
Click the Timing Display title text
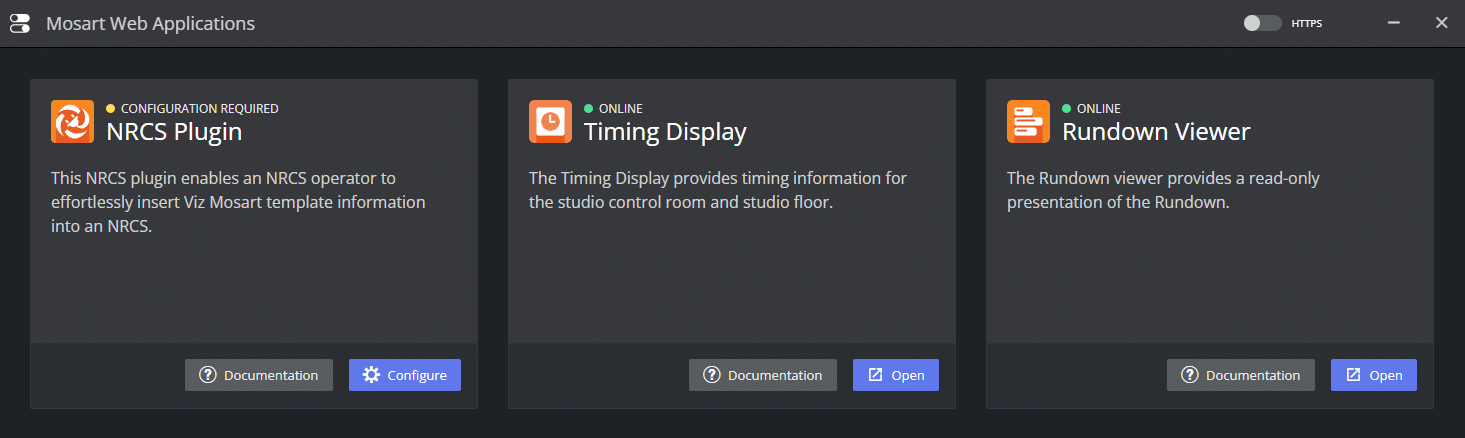pos(665,132)
